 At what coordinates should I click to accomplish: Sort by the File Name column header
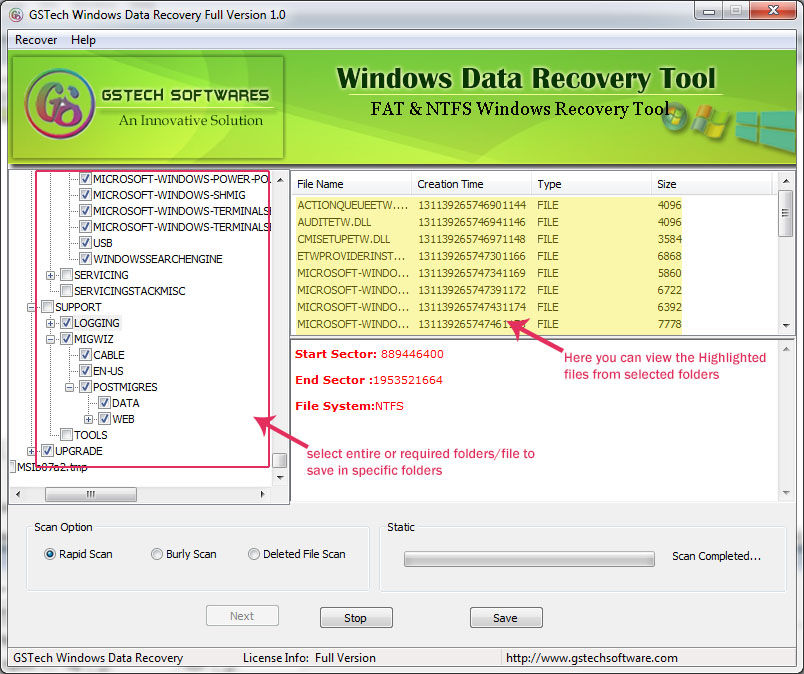tap(352, 184)
